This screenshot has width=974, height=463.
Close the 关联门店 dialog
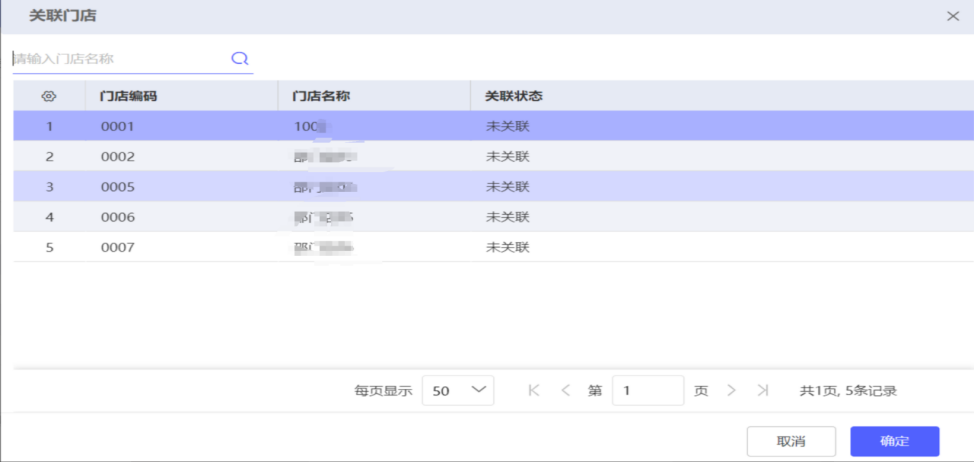pos(952,16)
